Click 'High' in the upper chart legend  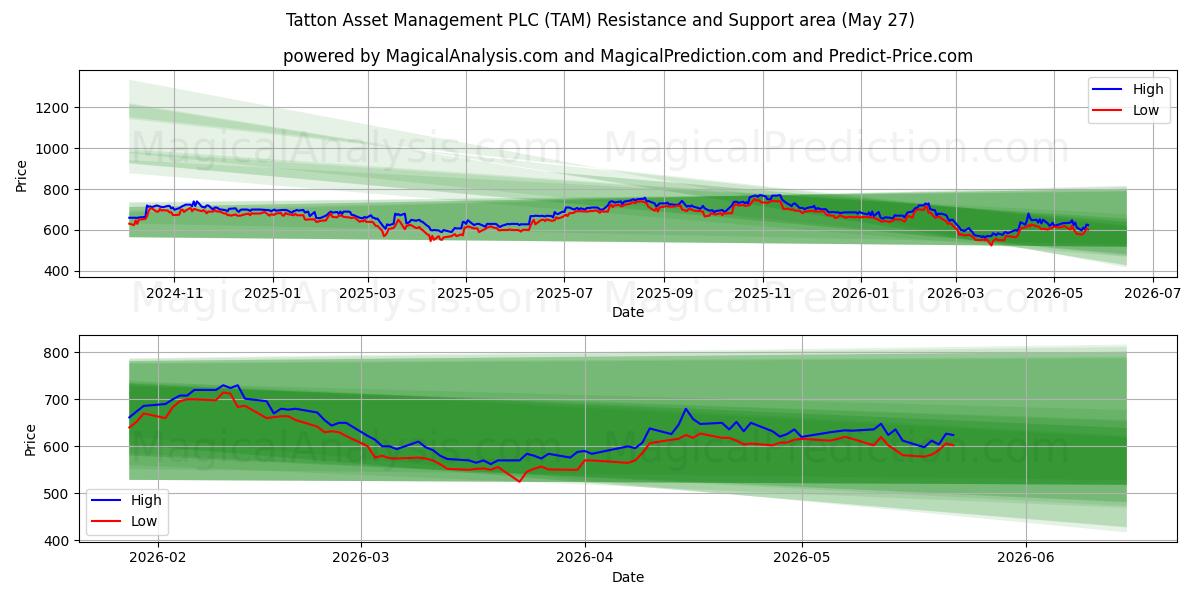pyautogui.click(x=1149, y=89)
